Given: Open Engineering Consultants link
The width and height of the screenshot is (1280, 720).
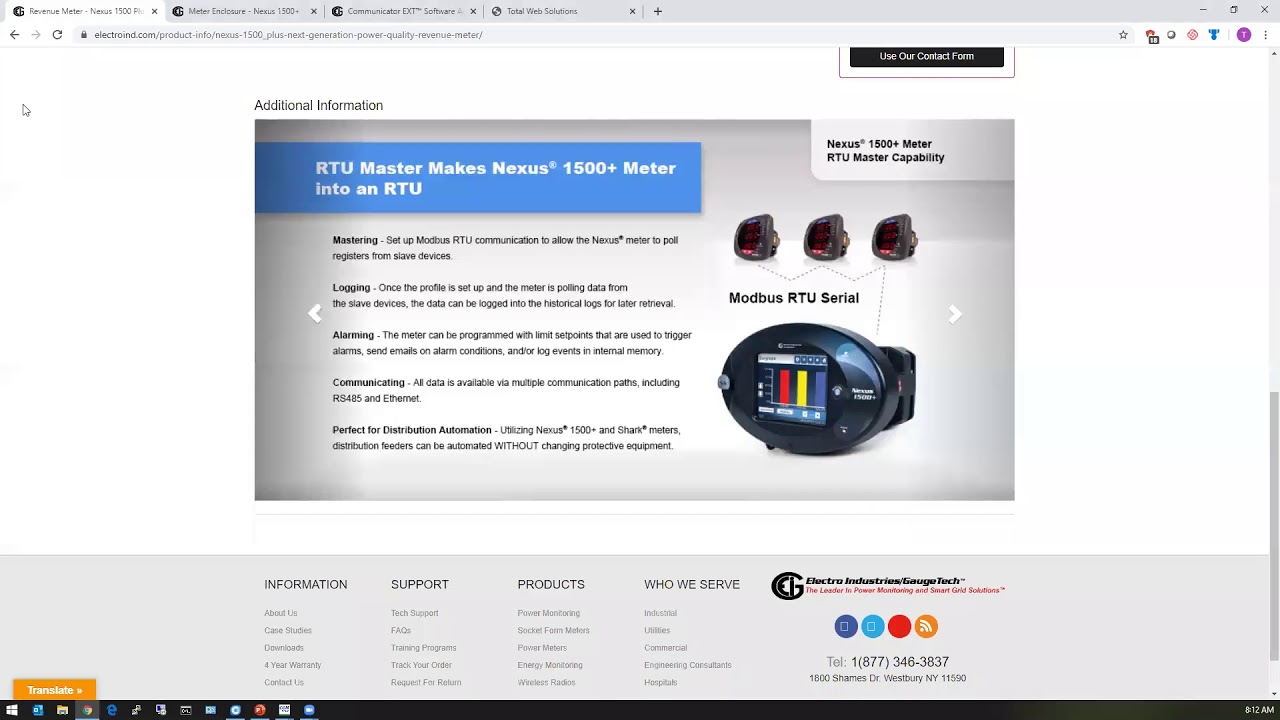Looking at the screenshot, I should pyautogui.click(x=688, y=665).
